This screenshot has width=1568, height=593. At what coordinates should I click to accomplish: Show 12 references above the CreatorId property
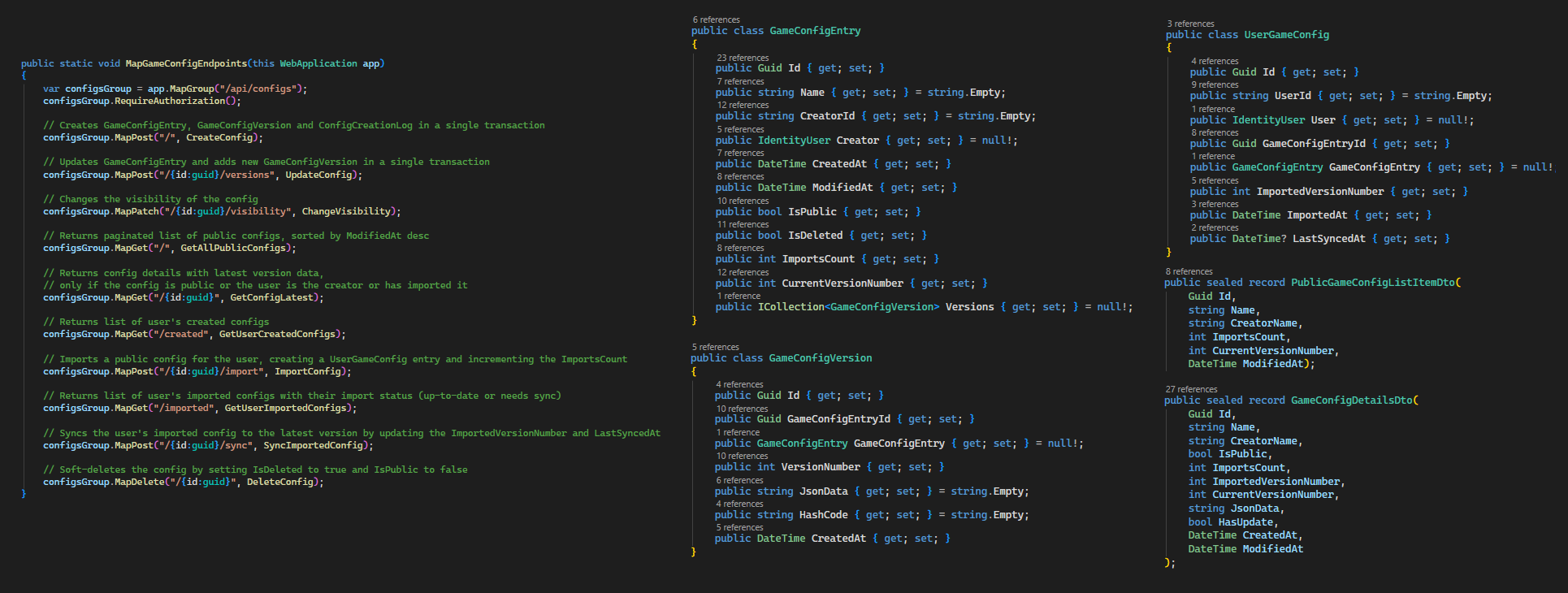pos(743,105)
